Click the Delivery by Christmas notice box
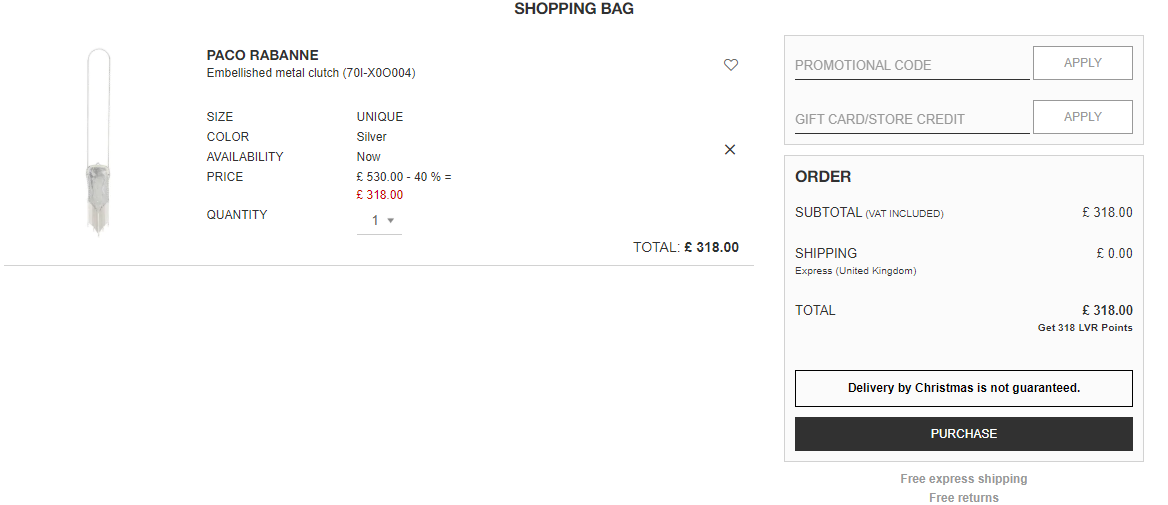The image size is (1168, 505). click(964, 388)
